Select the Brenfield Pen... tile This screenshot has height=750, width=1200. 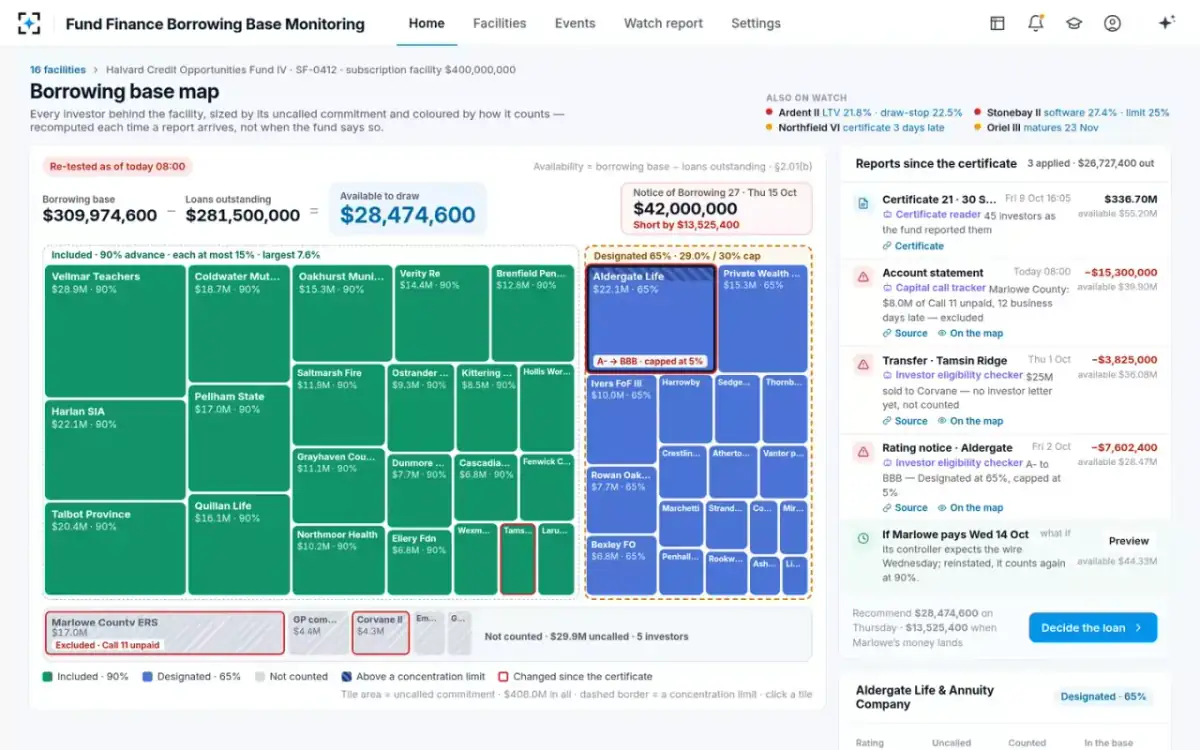[532, 312]
